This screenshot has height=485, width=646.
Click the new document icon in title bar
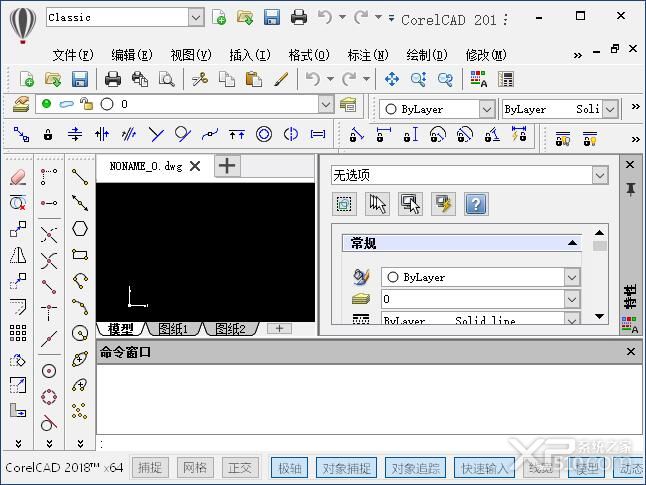click(219, 17)
